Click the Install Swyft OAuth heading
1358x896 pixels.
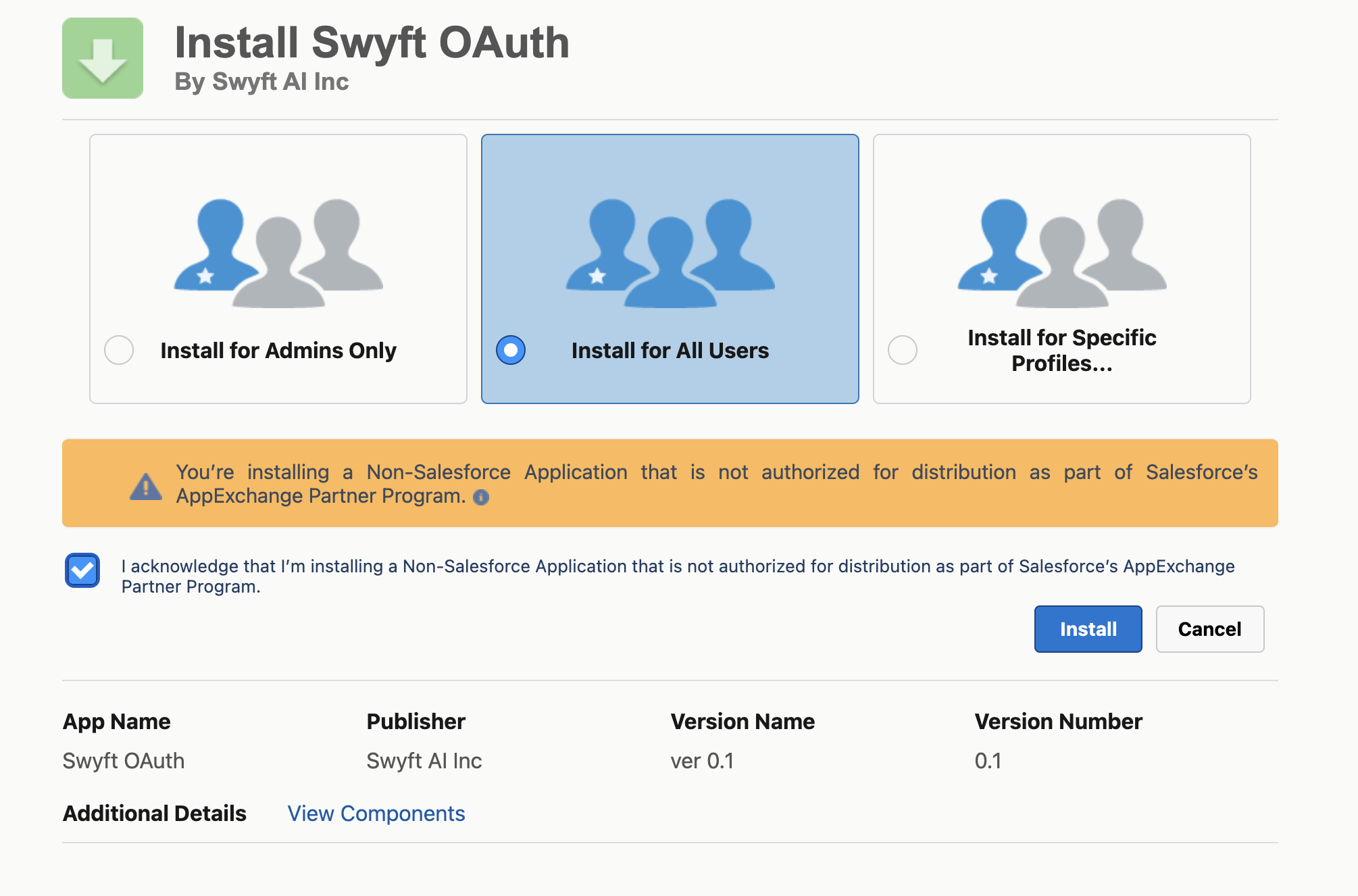[372, 43]
